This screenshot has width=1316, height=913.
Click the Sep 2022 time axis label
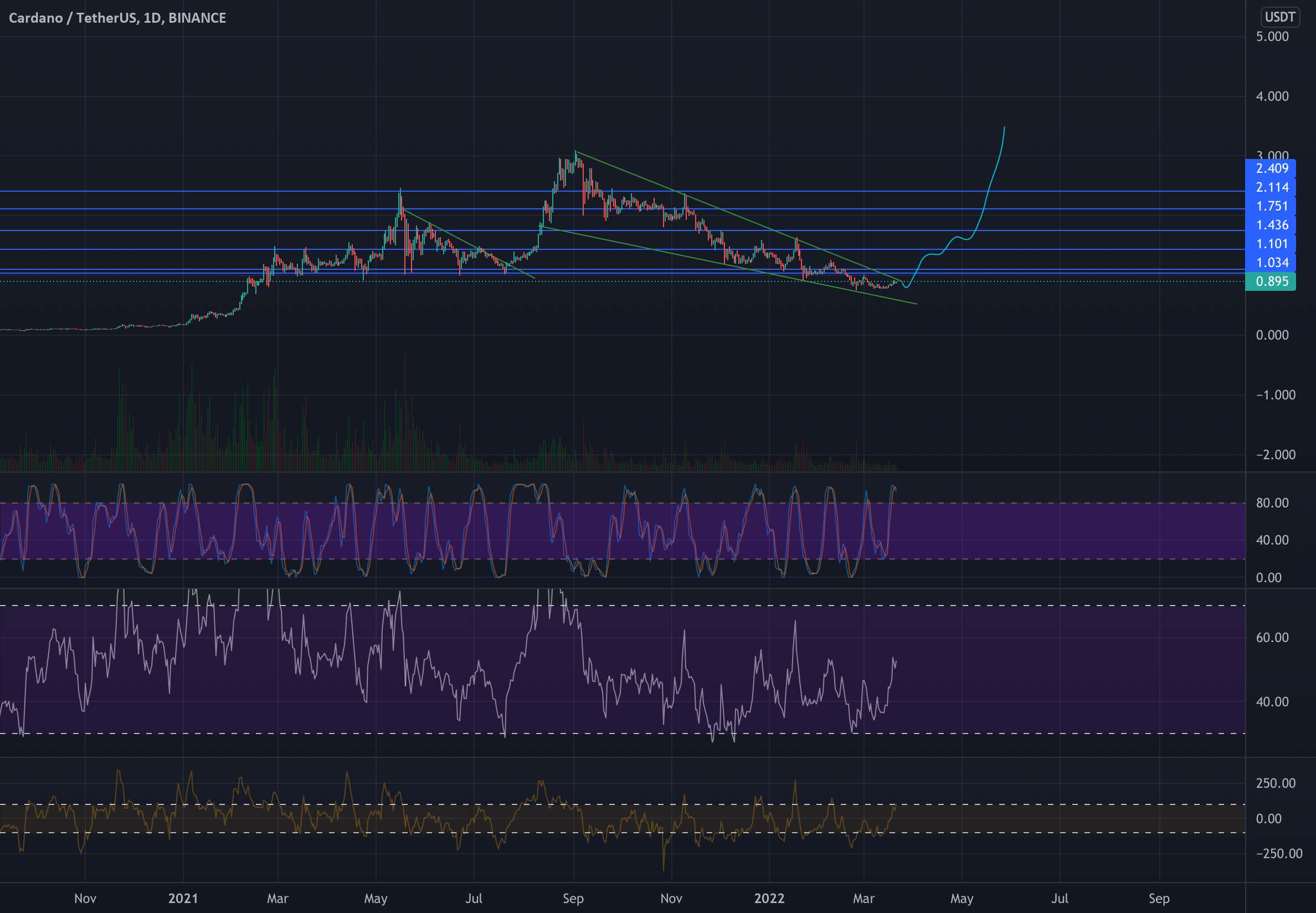1159,898
